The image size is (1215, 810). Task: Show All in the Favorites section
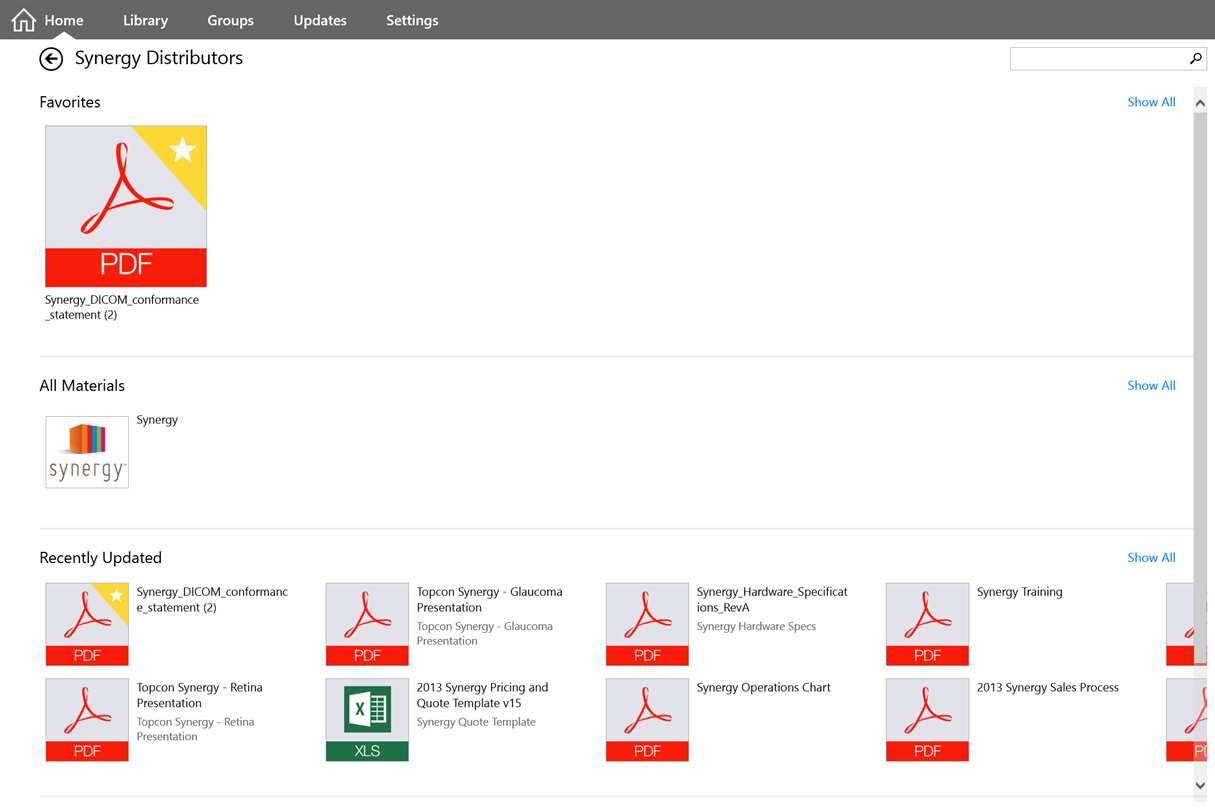tap(1151, 102)
